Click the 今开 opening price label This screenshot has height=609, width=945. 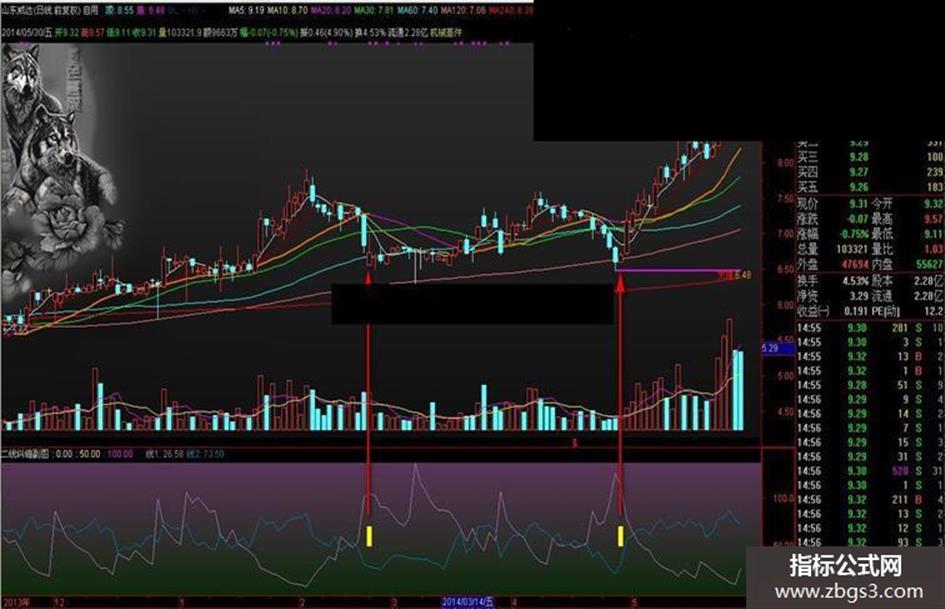[x=882, y=204]
